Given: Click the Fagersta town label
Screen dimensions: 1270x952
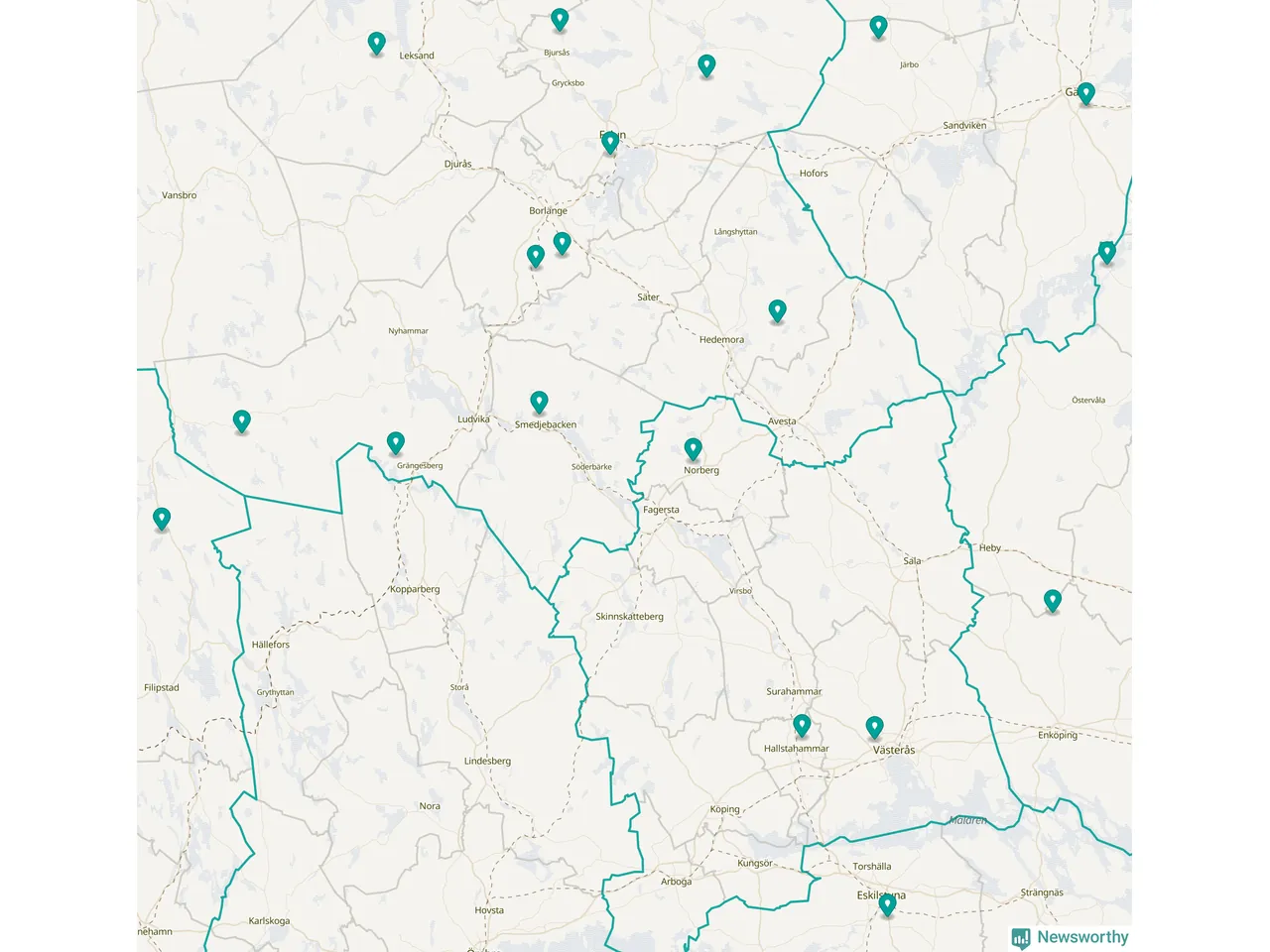Looking at the screenshot, I should tap(661, 510).
